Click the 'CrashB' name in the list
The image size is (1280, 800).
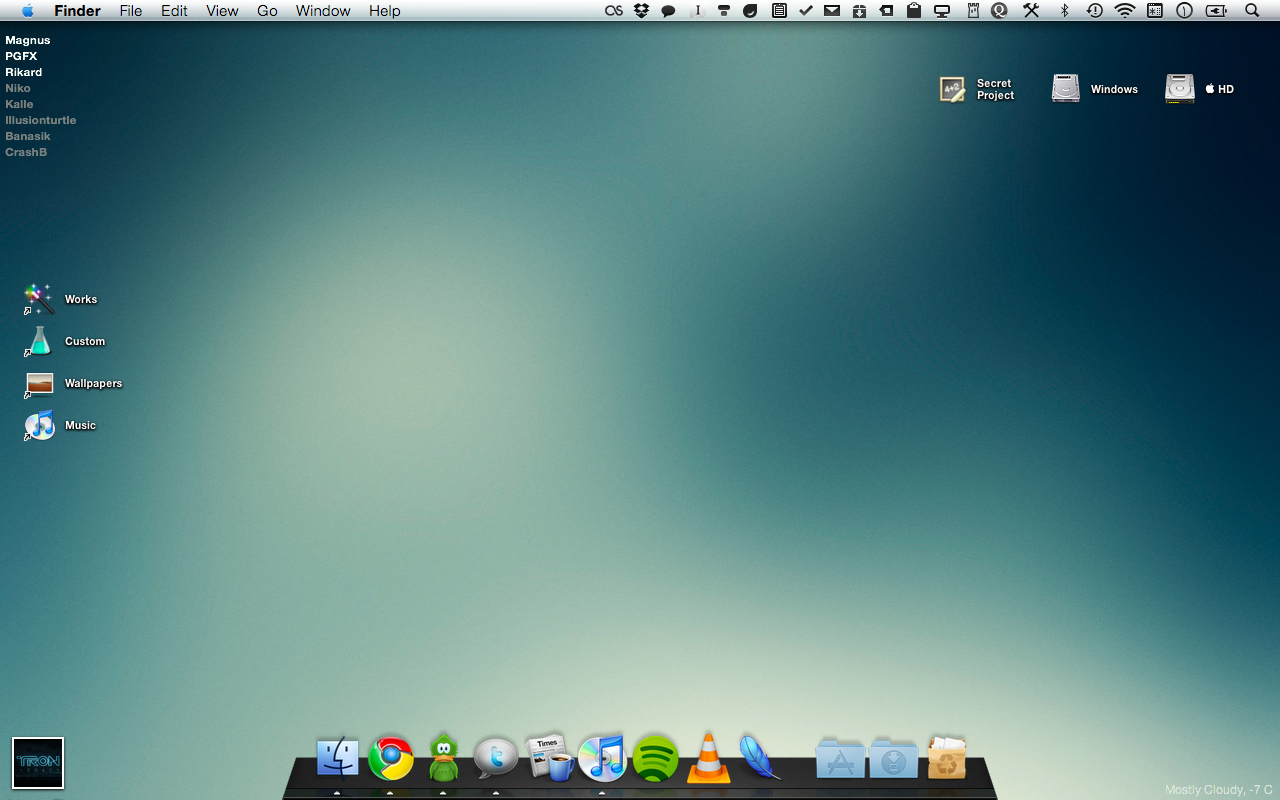tap(26, 152)
